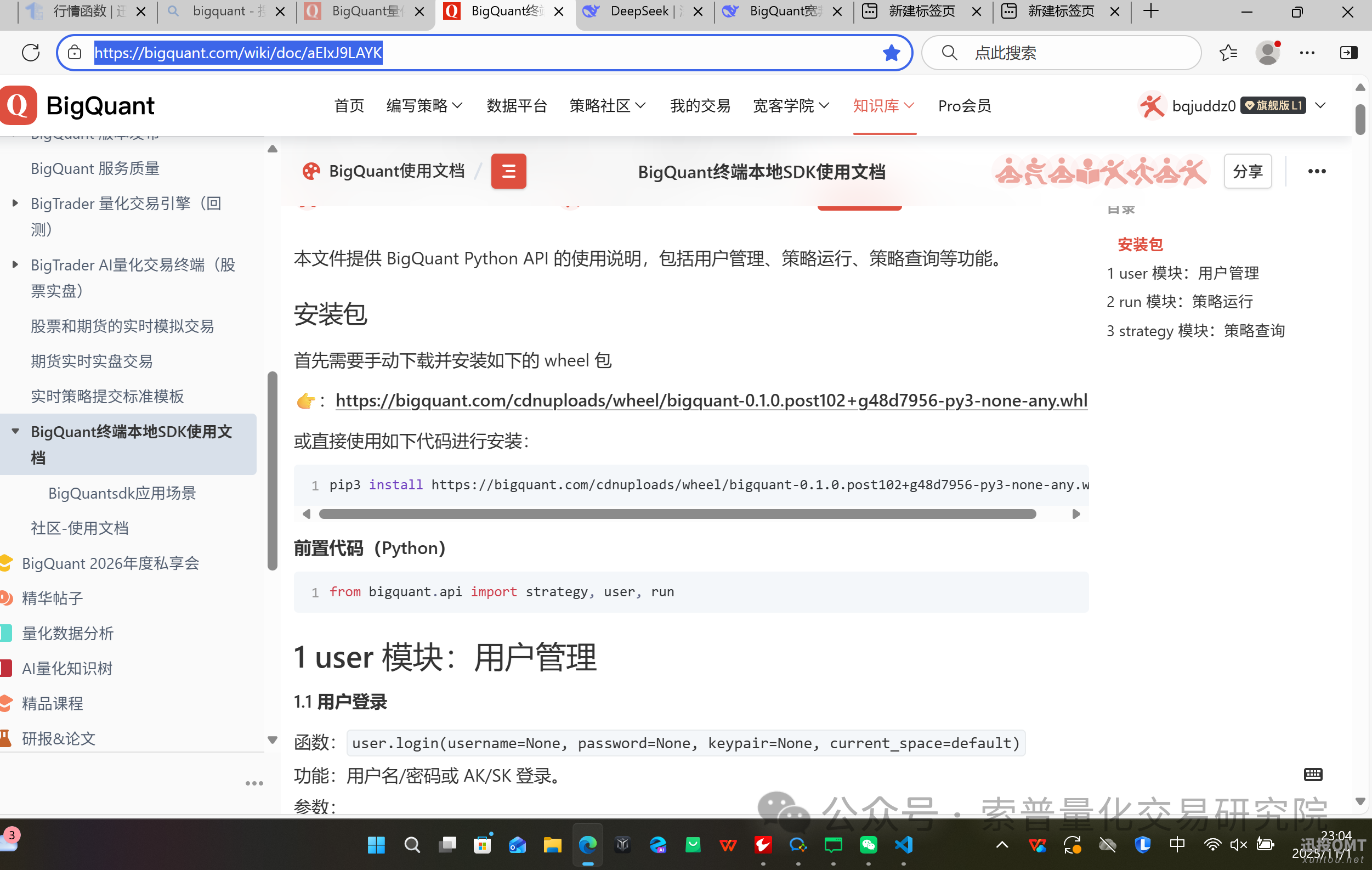Open Visual Studio Code from the taskbar
1372x870 pixels.
pos(903,845)
